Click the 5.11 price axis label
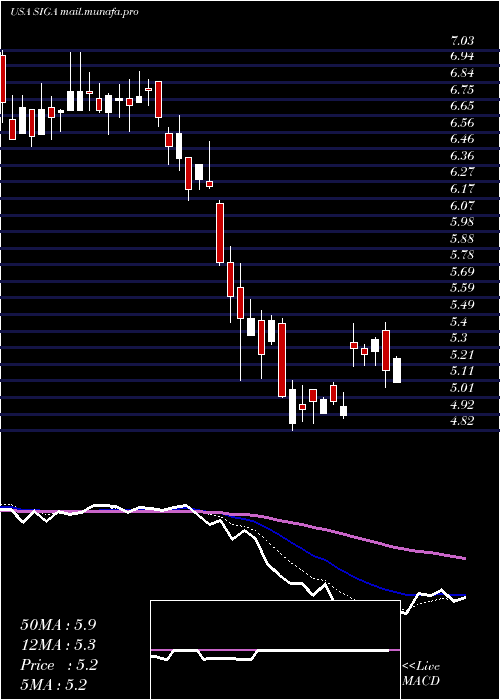The height and width of the screenshot is (700, 500). point(462,371)
